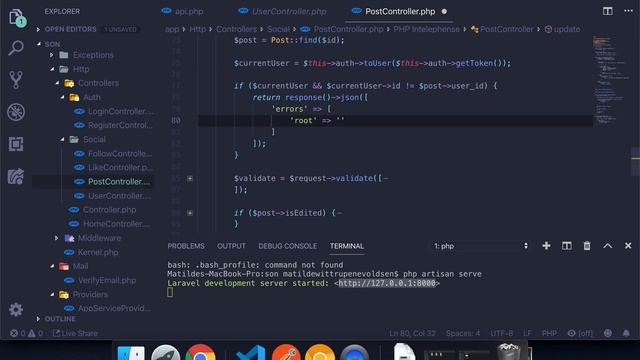Collapse the Auth folder

tap(62, 97)
